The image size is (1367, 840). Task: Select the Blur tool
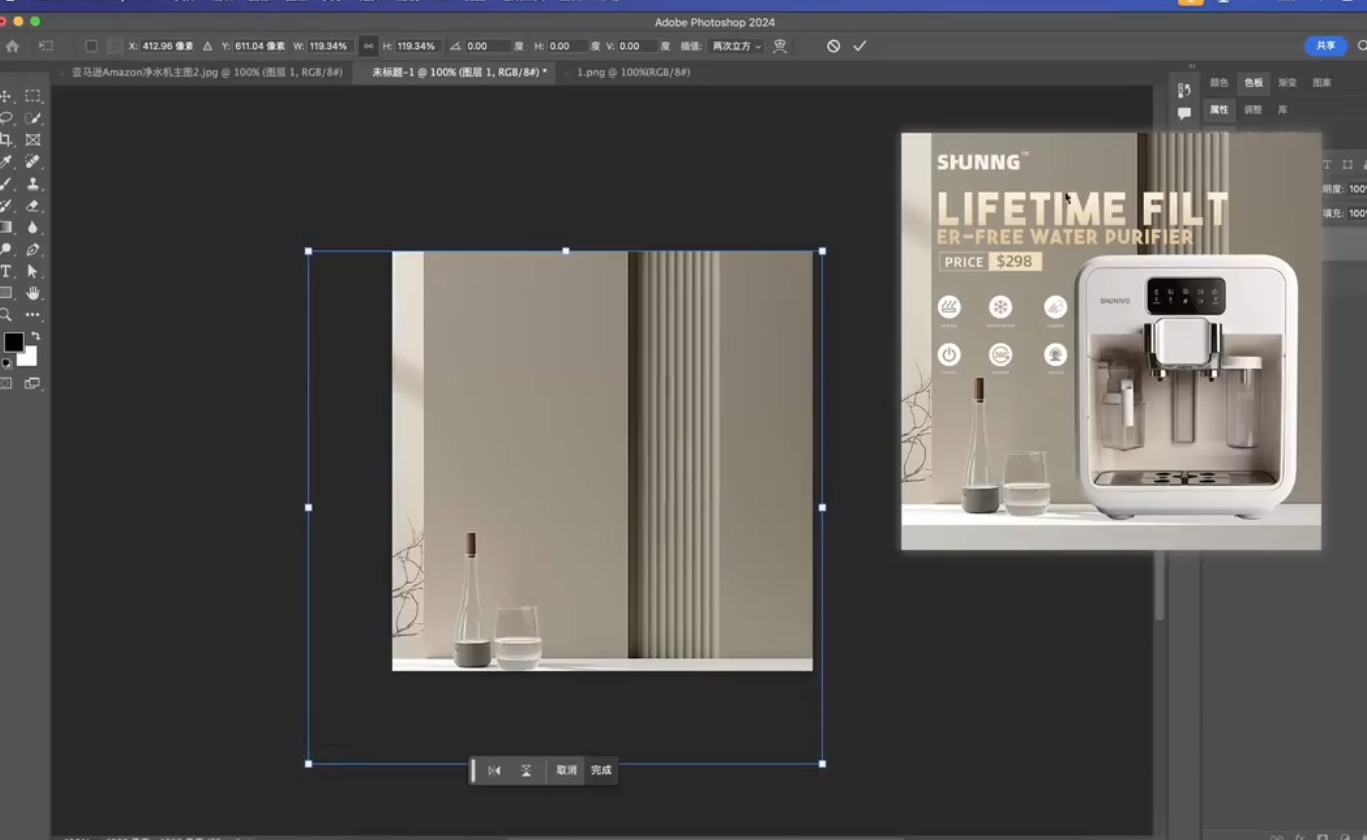point(33,228)
